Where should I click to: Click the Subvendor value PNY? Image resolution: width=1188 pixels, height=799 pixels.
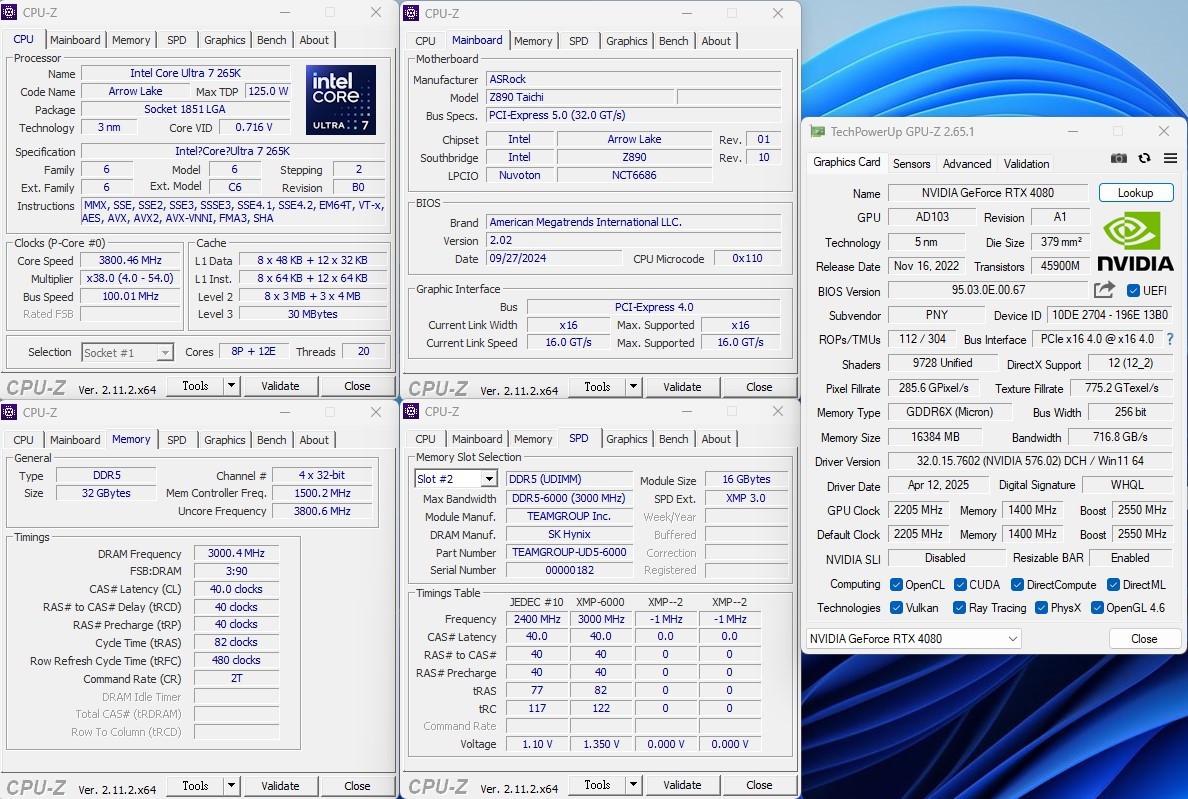pyautogui.click(x=937, y=315)
